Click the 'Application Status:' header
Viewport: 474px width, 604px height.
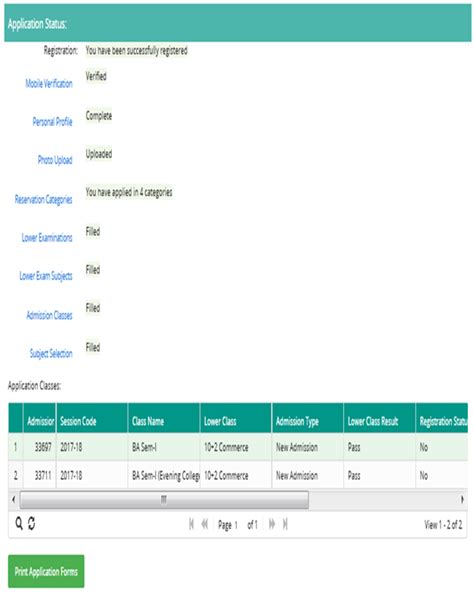[37, 24]
